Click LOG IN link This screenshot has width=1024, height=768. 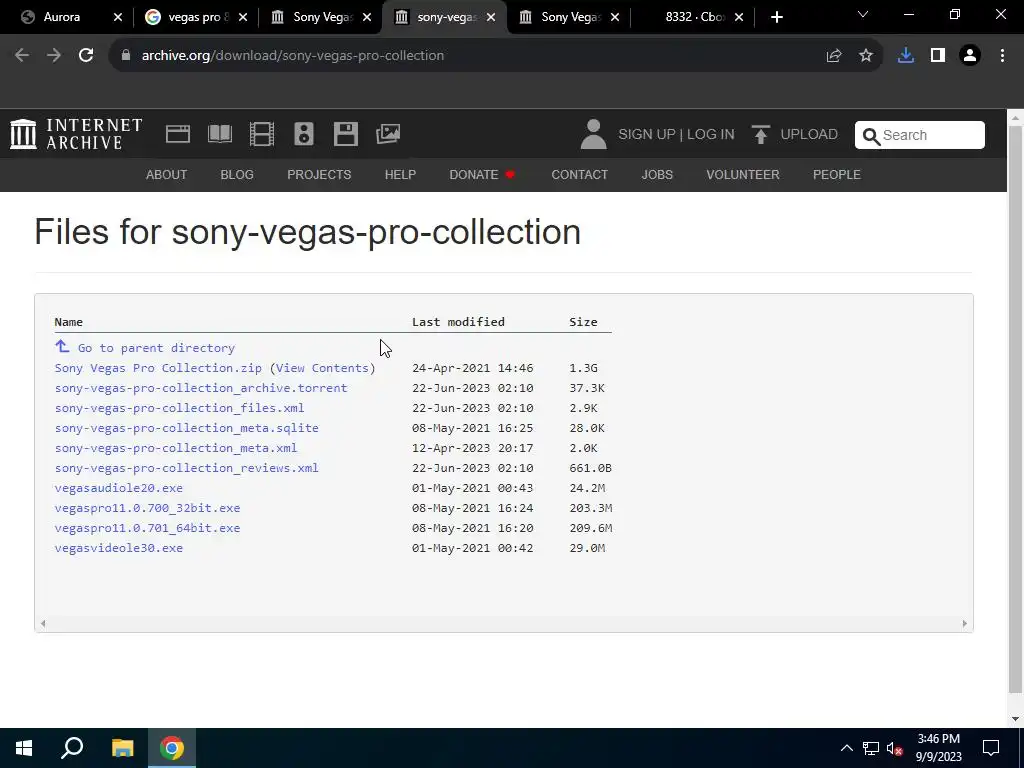point(711,135)
